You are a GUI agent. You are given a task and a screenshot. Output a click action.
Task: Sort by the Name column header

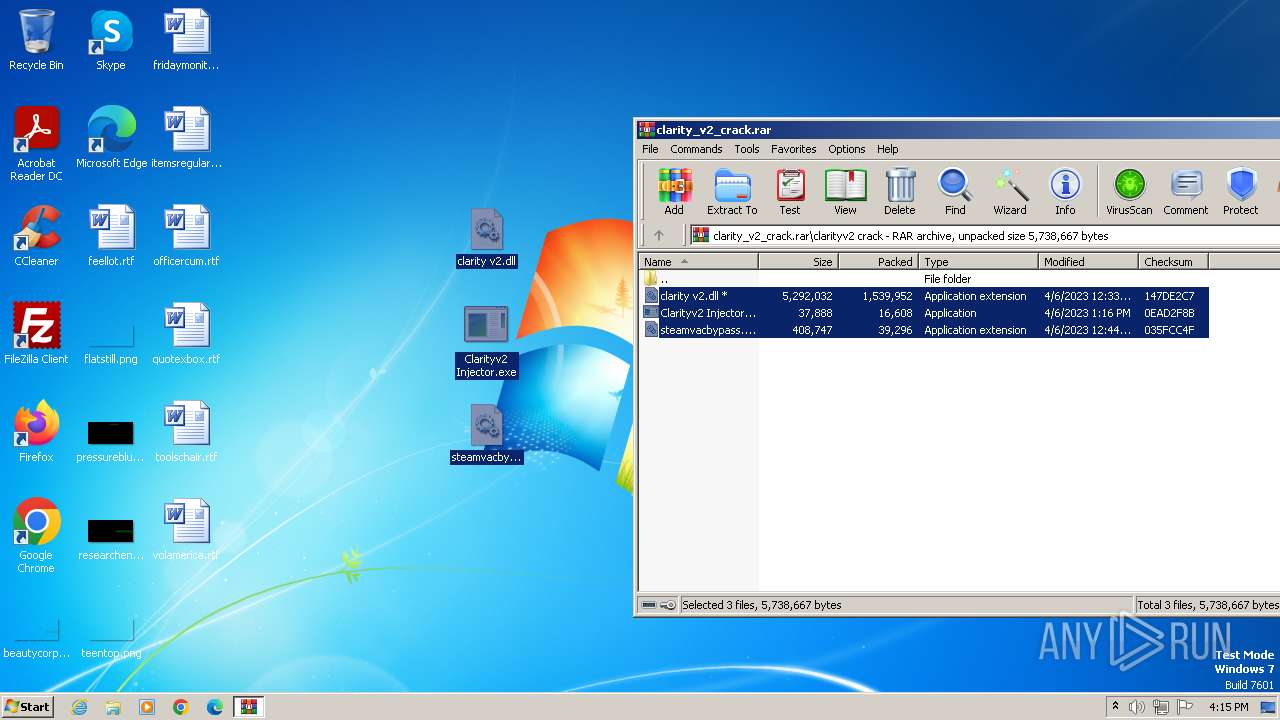point(698,262)
